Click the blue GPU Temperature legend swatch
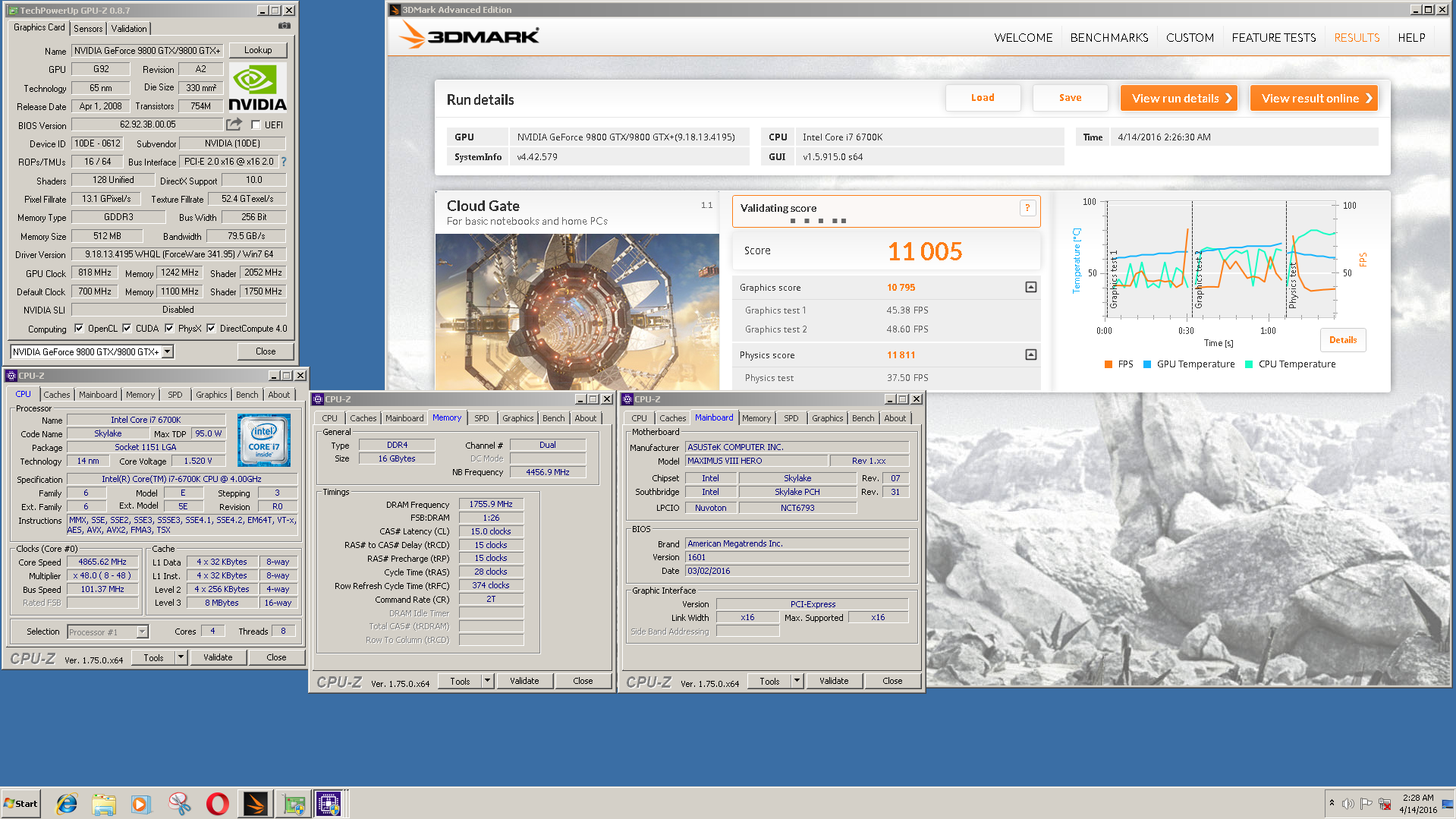 [x=1147, y=364]
